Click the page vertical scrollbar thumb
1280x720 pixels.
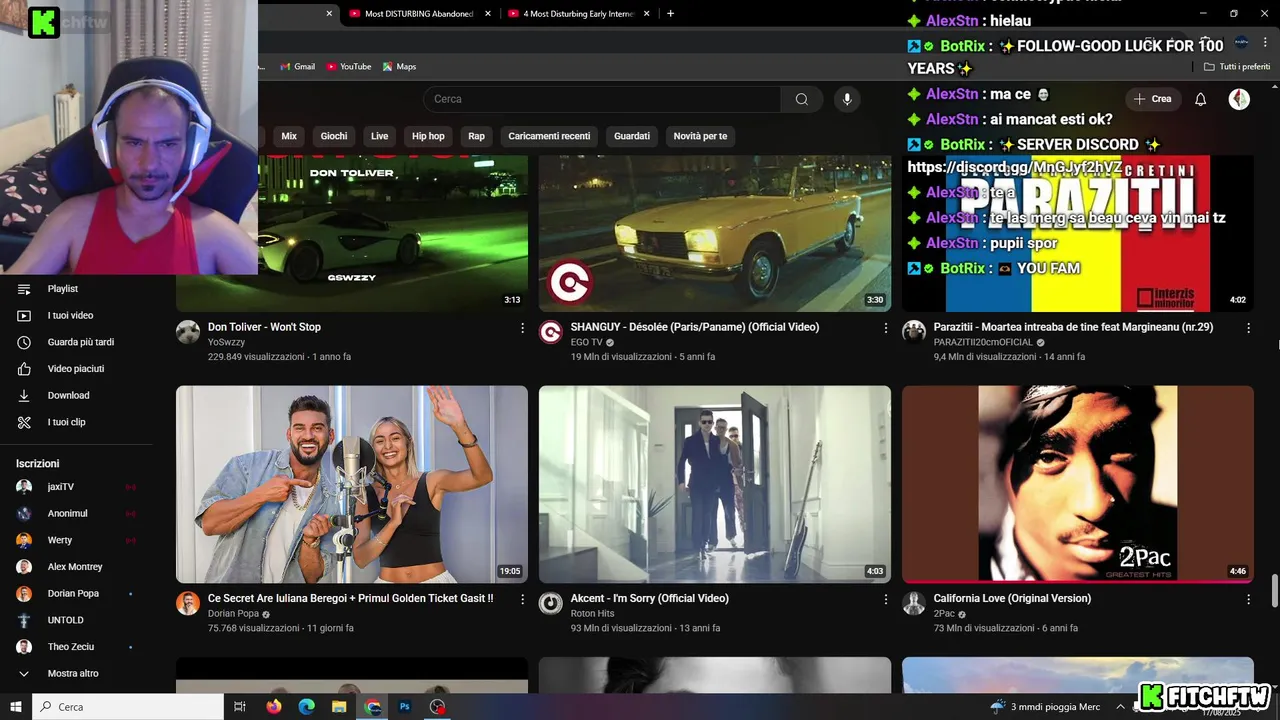[x=1274, y=591]
